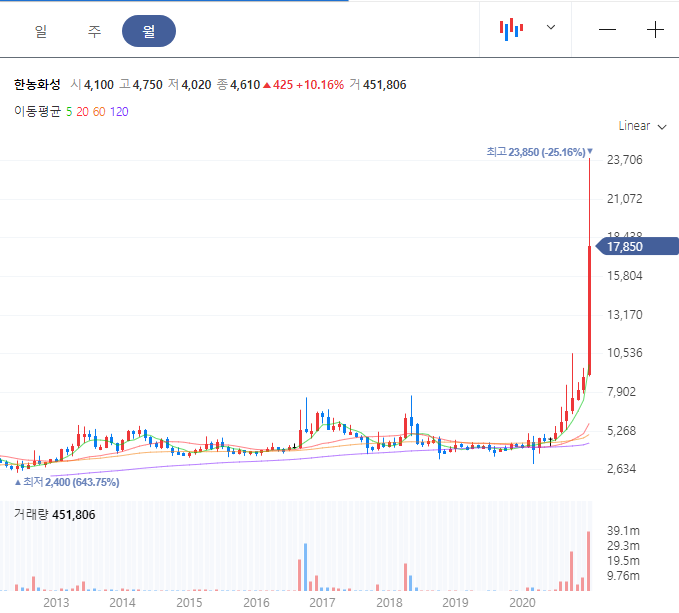Click the 2013 year axis label
679x613 pixels.
pos(56,603)
